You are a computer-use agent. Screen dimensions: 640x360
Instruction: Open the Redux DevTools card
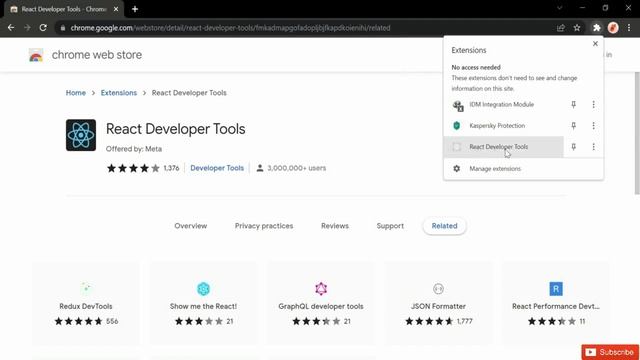coord(86,304)
